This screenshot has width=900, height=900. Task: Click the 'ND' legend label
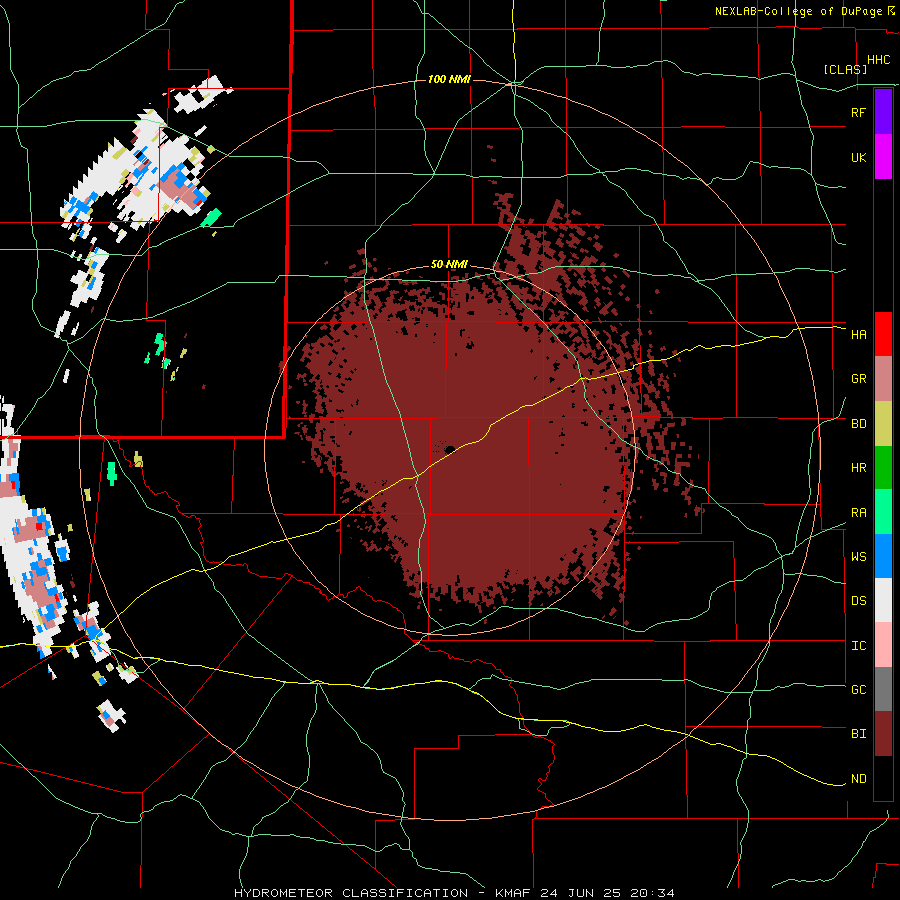pos(858,779)
